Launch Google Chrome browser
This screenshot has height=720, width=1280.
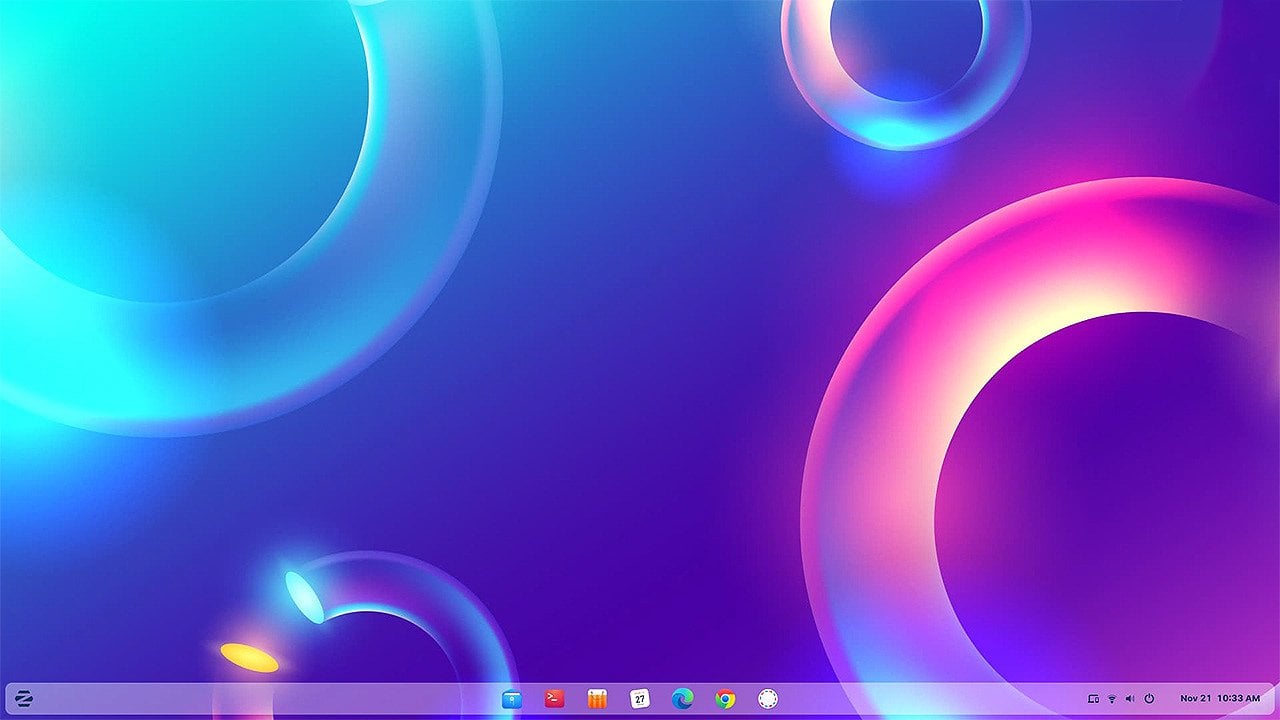(x=725, y=699)
